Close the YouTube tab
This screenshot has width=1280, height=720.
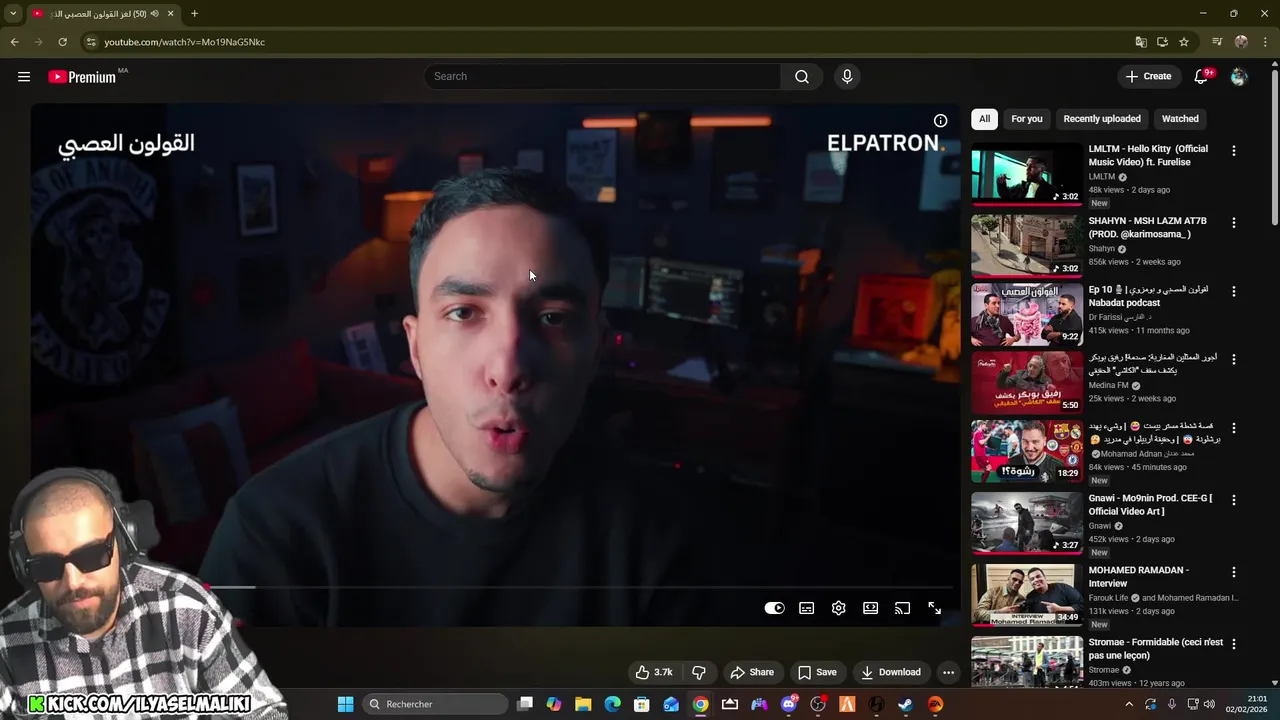point(171,14)
